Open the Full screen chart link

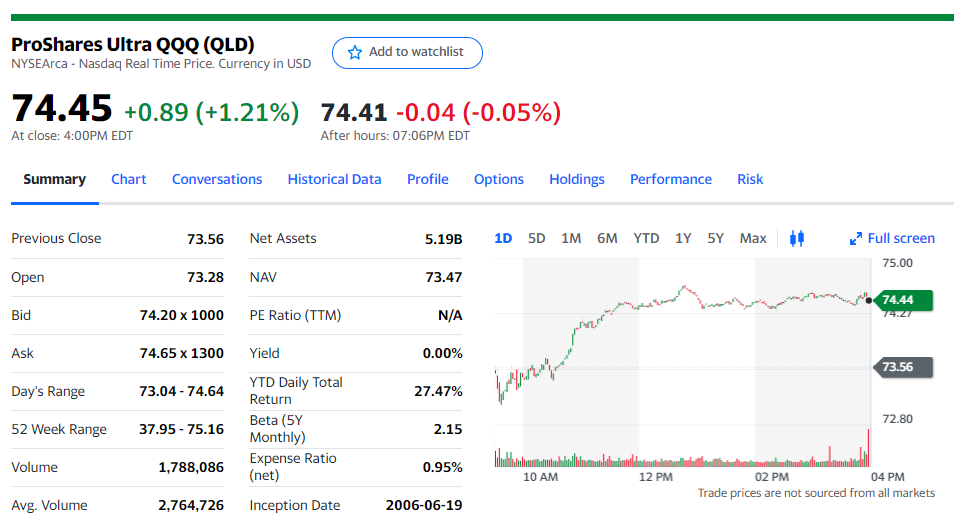pos(892,238)
